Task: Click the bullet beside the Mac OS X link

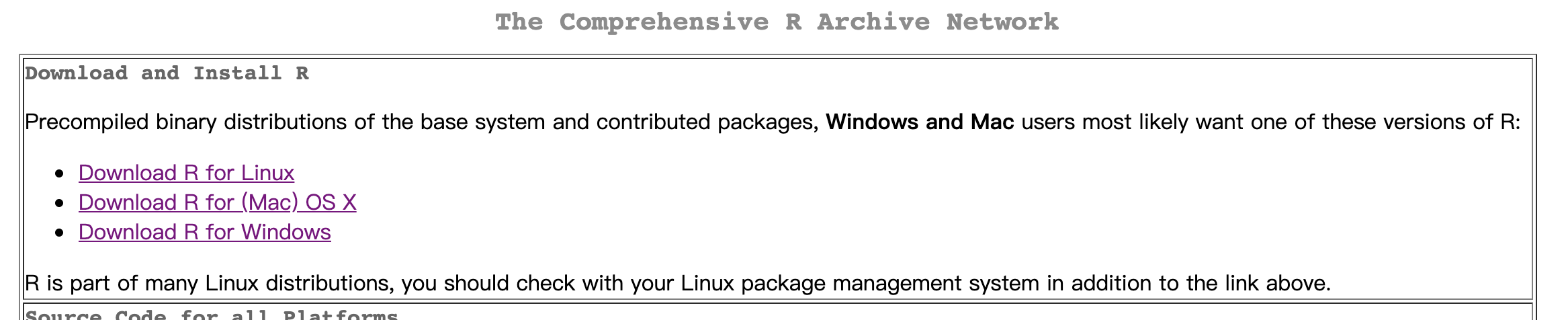Action: [60, 203]
